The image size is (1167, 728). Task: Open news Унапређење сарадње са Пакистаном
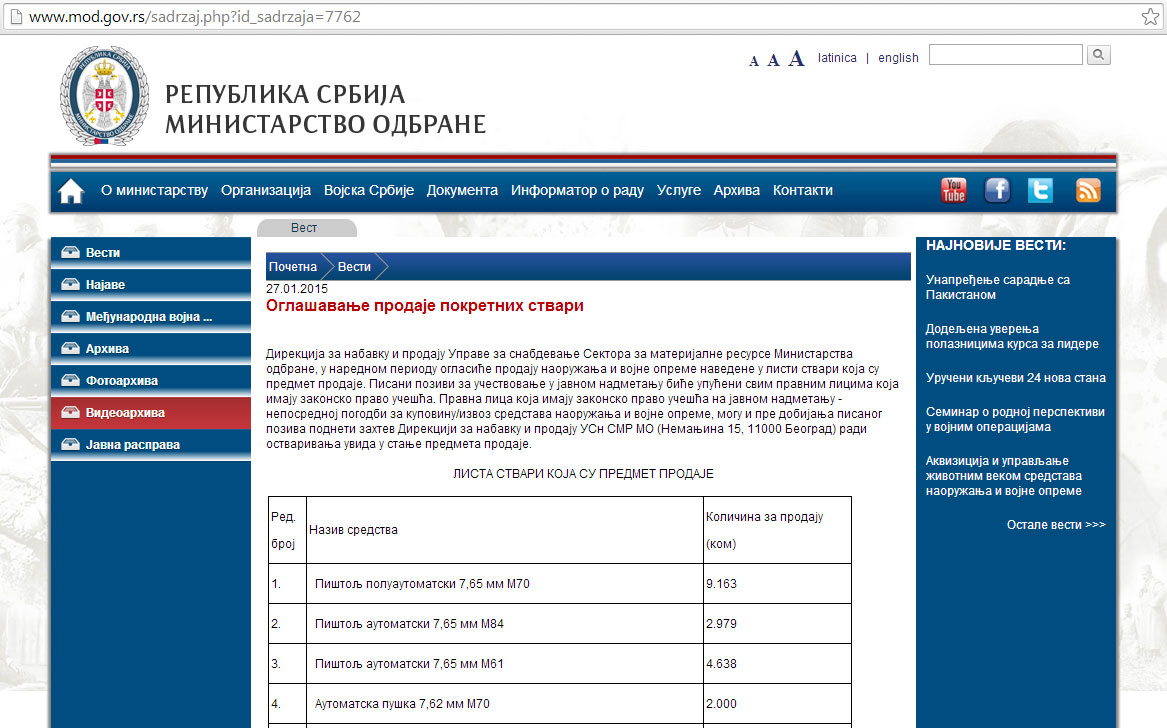tap(998, 287)
